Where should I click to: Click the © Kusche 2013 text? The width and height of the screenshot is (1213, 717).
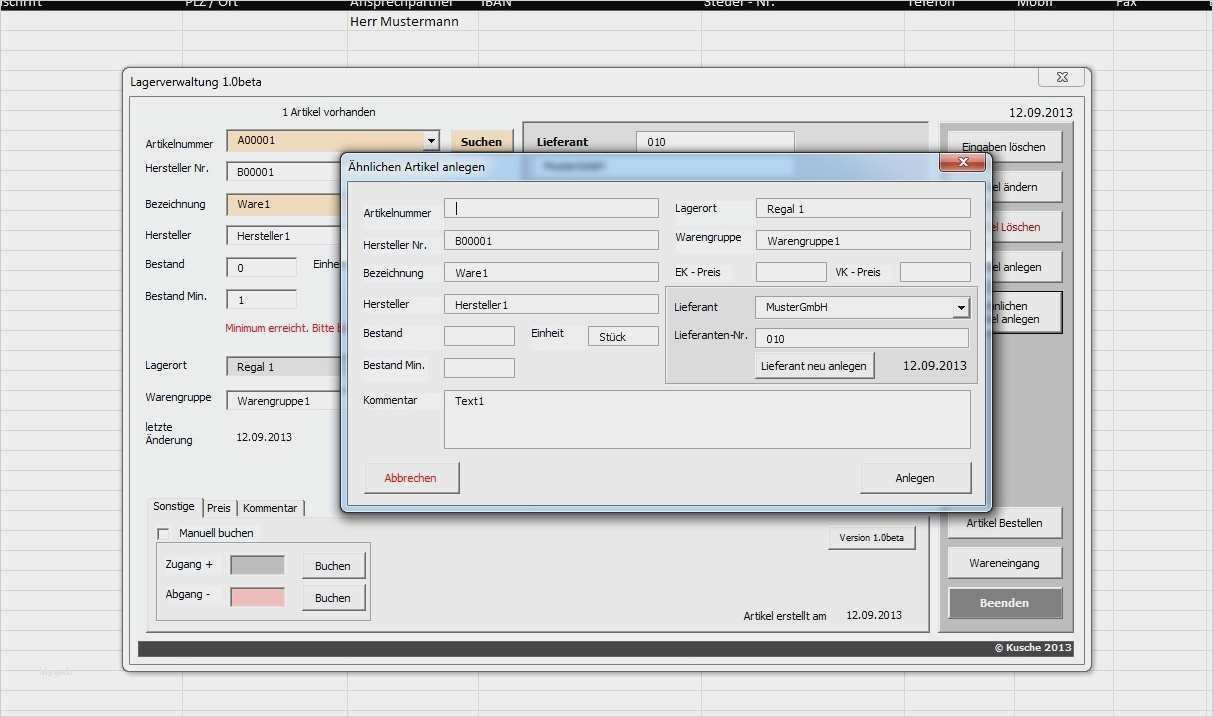click(x=1033, y=648)
